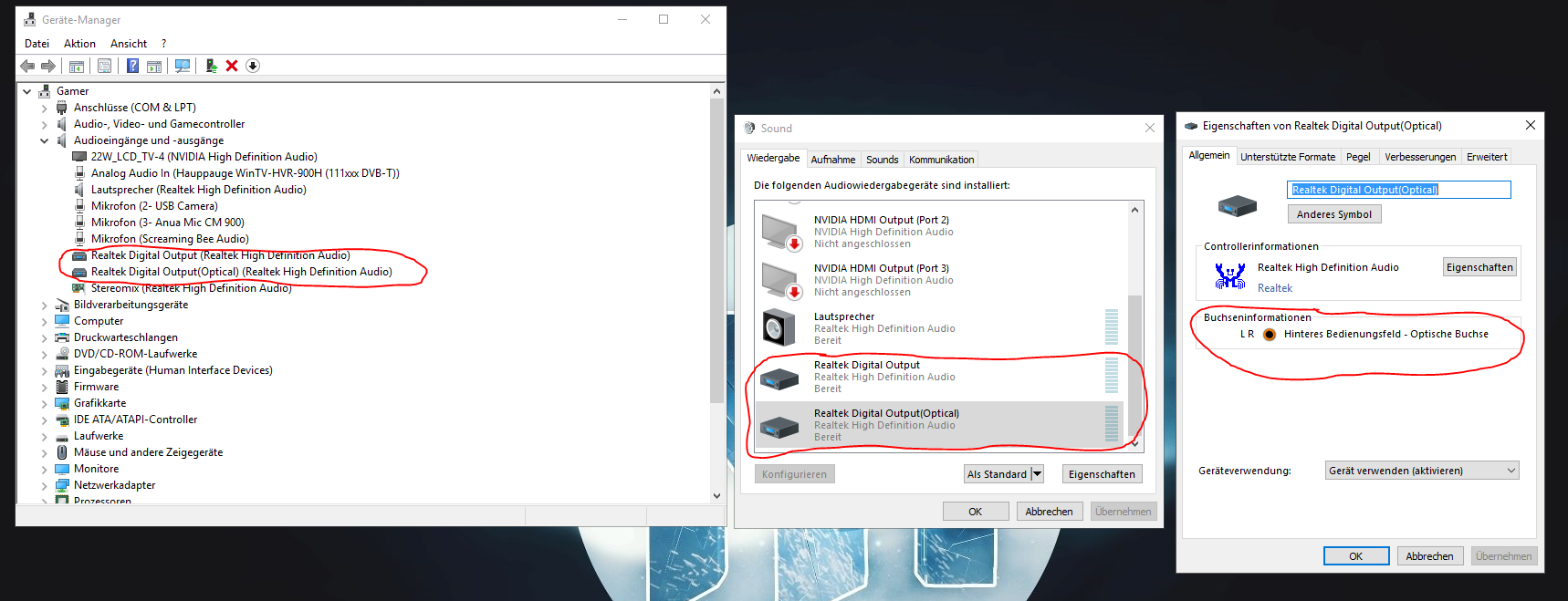The height and width of the screenshot is (601, 1568).
Task: Click the update driver toolbar icon
Action: [x=211, y=66]
